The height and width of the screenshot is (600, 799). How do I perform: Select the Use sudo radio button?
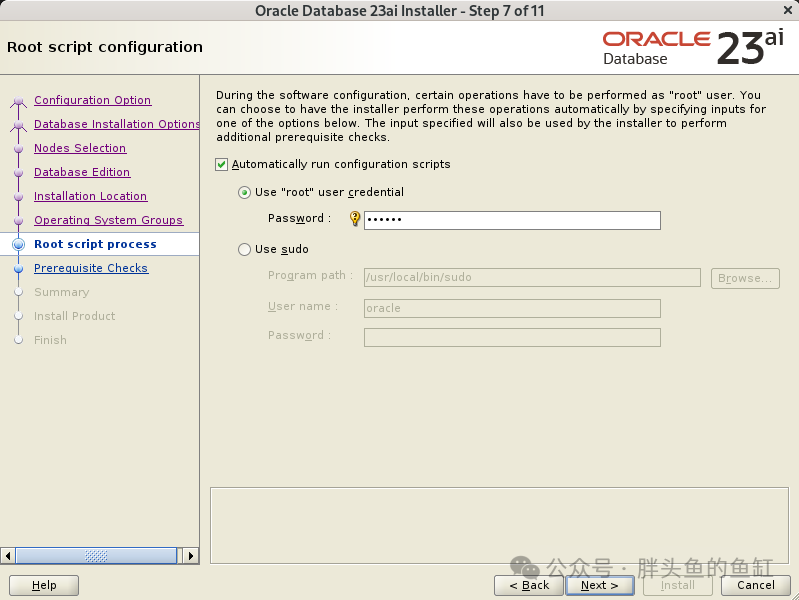(245, 249)
